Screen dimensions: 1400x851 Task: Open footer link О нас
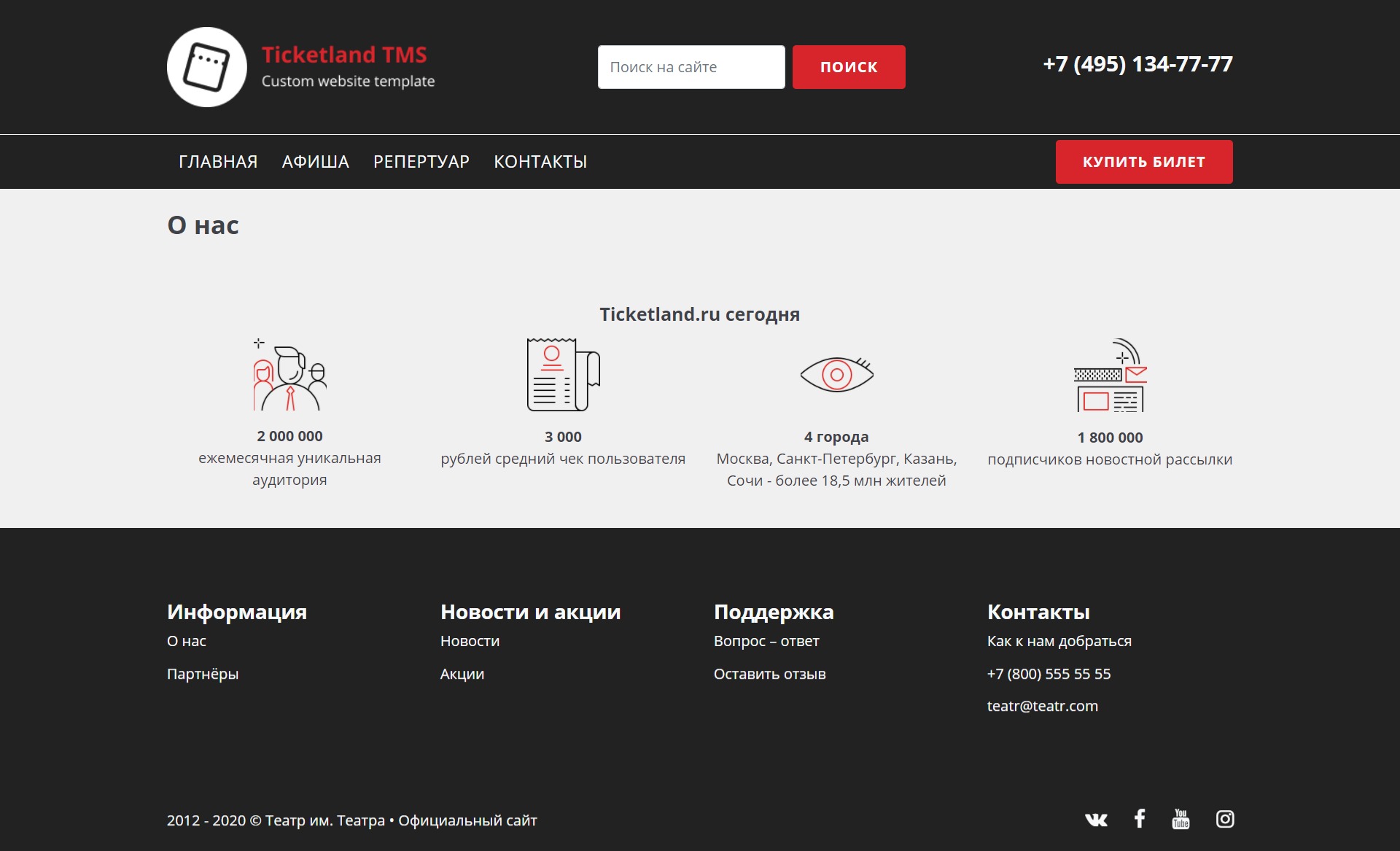187,641
